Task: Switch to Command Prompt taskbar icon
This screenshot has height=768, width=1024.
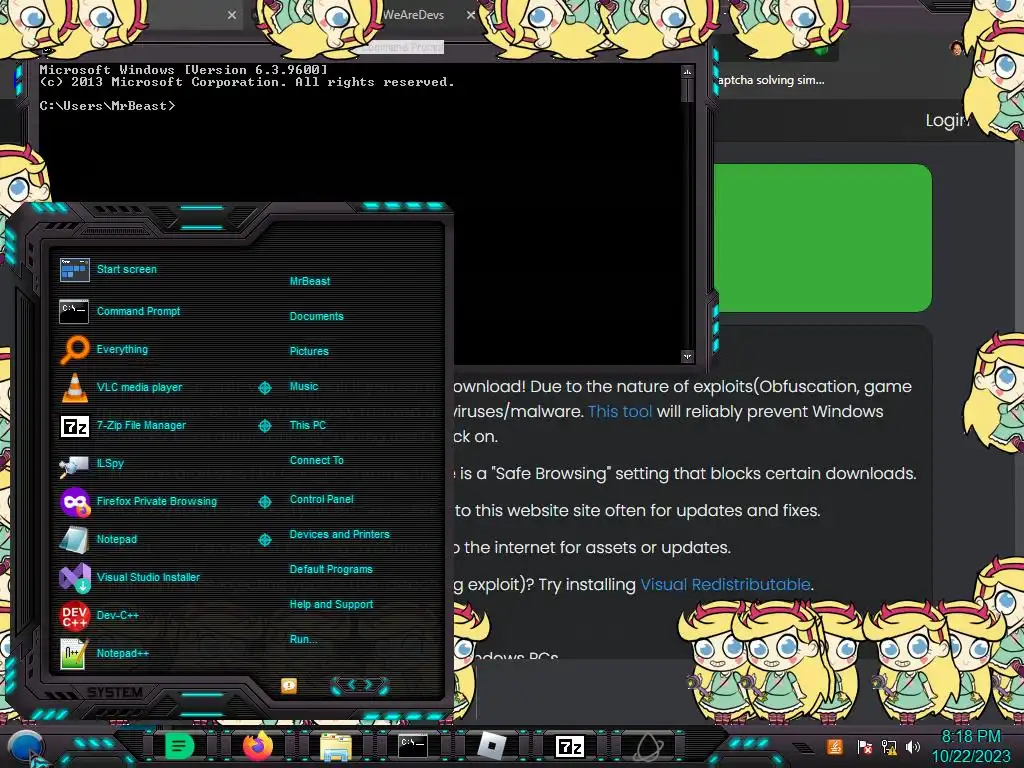Action: point(413,746)
